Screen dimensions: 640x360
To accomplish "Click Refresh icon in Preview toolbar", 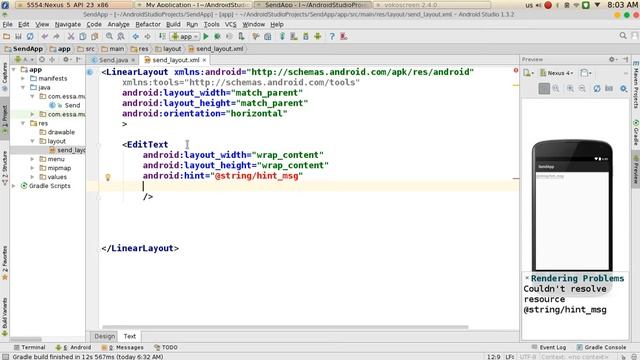I will (x=596, y=88).
